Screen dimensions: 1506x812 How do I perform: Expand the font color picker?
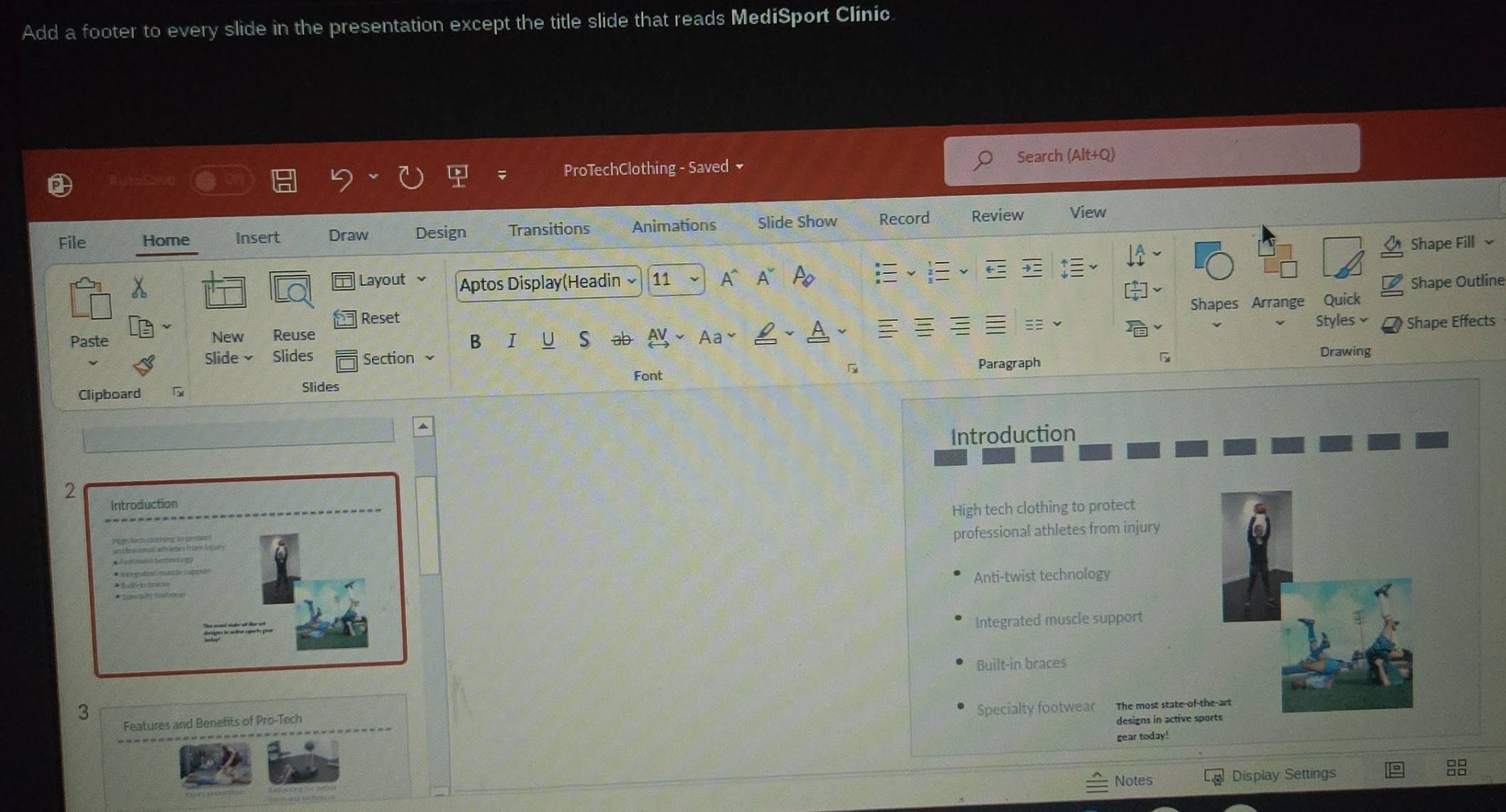pos(841,331)
